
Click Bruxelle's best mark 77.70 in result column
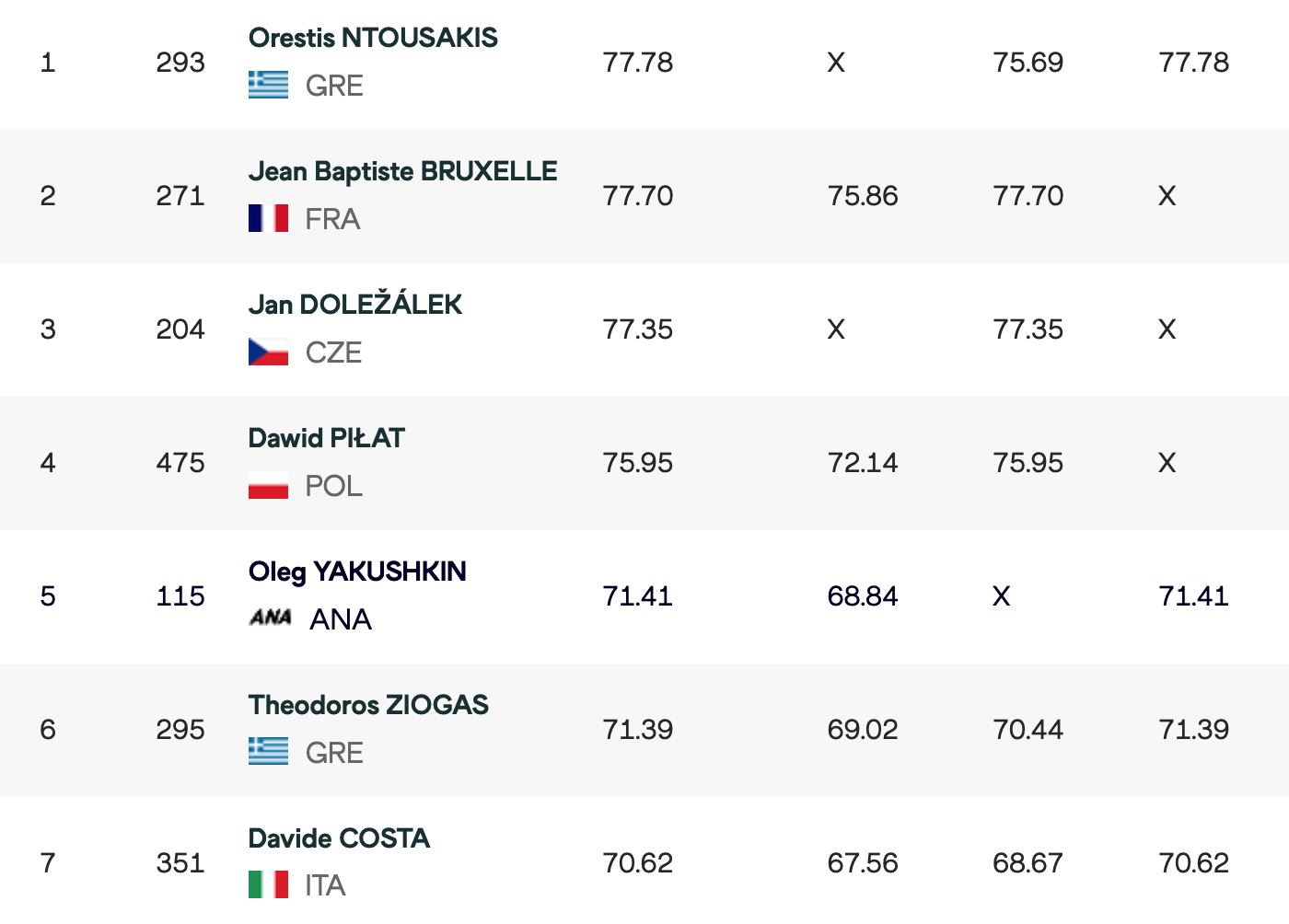click(x=638, y=196)
